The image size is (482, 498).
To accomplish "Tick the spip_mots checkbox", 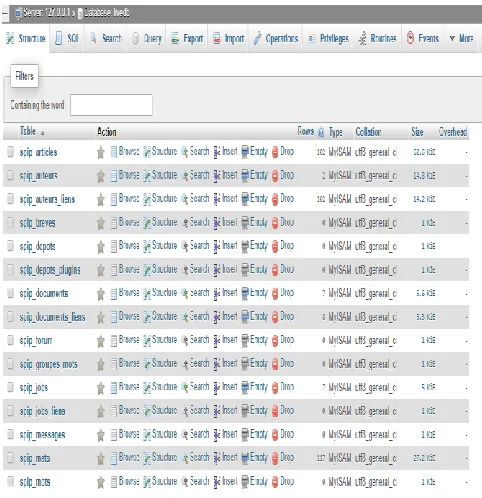I will pos(11,481).
